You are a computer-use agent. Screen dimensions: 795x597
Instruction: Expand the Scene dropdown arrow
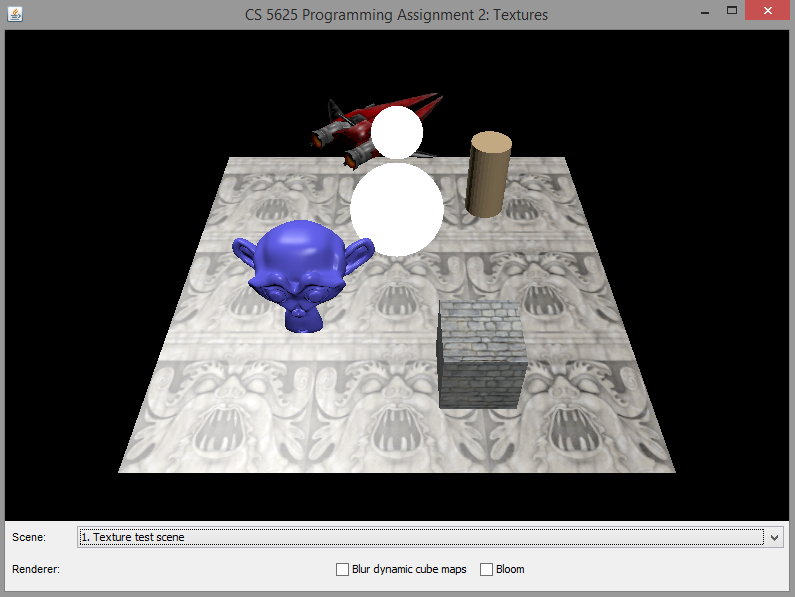(x=776, y=537)
